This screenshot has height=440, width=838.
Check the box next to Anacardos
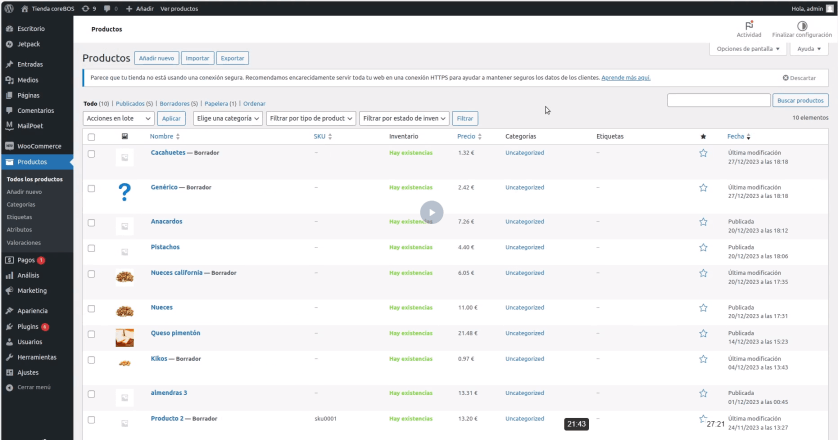[92, 222]
